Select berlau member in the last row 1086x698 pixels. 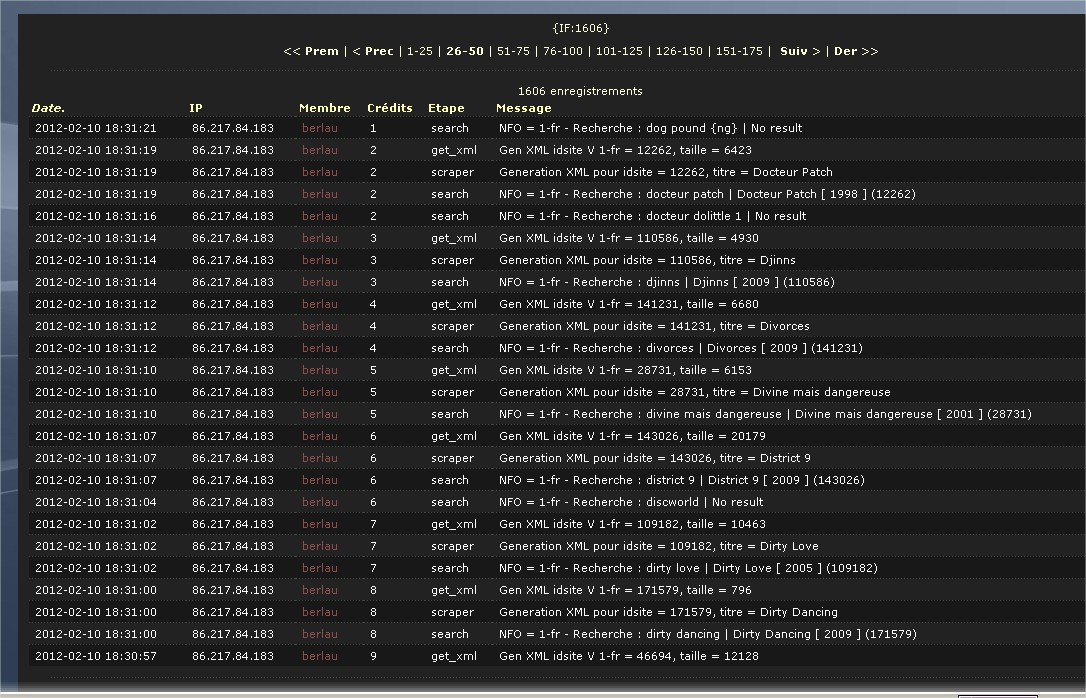coord(319,656)
